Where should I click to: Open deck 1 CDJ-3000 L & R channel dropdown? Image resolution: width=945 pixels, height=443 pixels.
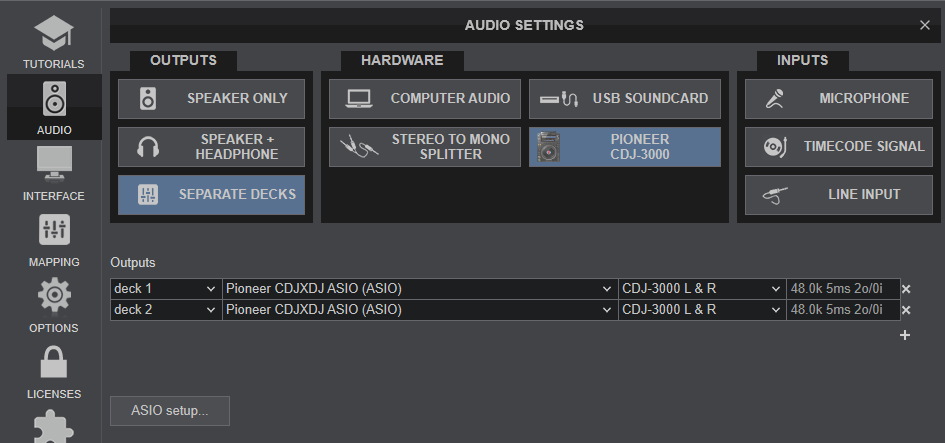[702, 289]
